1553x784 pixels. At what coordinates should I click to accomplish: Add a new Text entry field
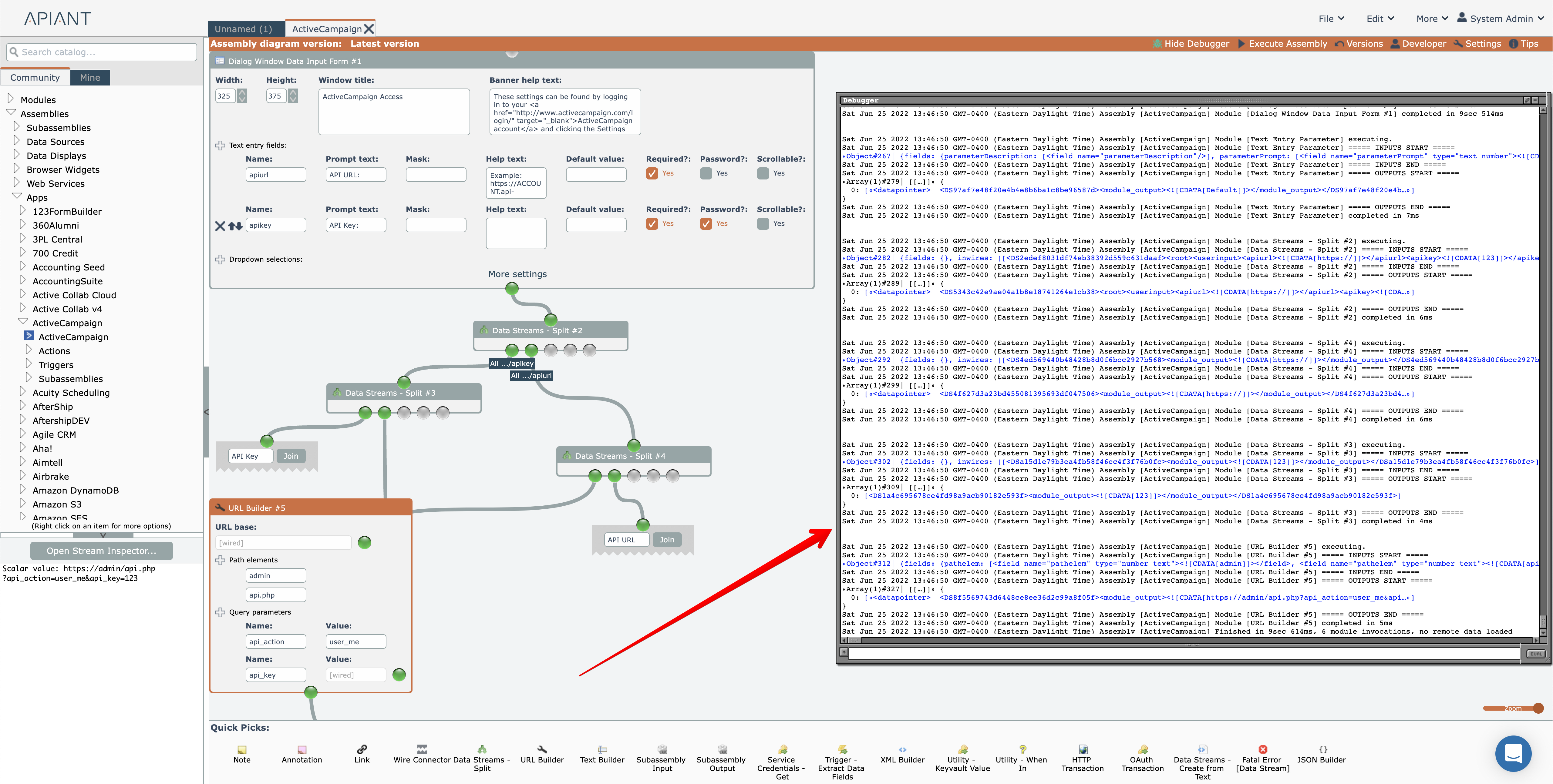pos(220,145)
